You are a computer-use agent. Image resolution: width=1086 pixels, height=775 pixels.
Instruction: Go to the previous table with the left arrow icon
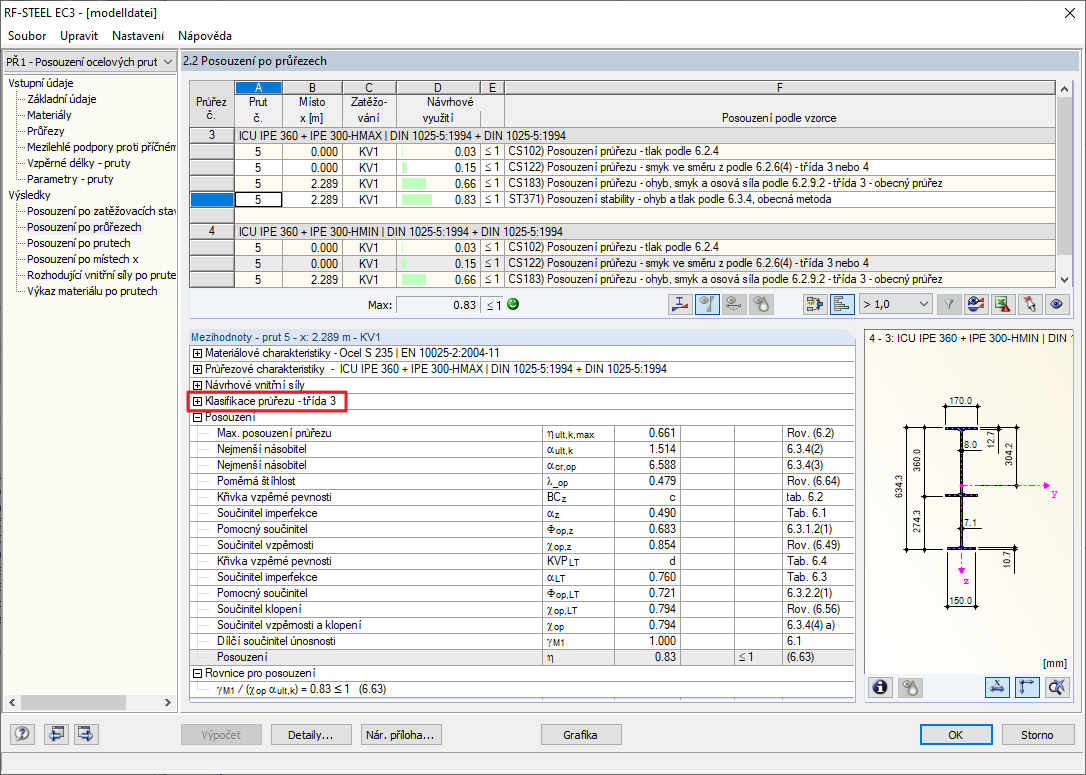point(56,734)
